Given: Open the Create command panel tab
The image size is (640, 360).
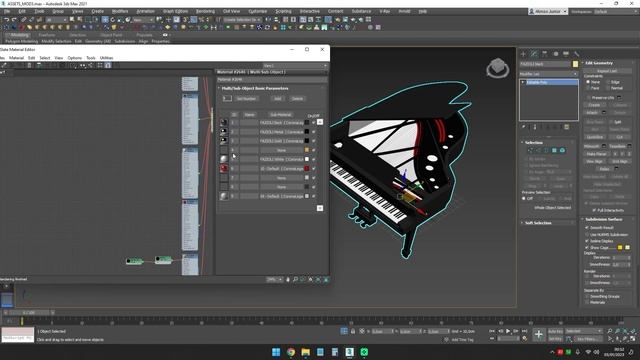Looking at the screenshot, I should (x=524, y=54).
